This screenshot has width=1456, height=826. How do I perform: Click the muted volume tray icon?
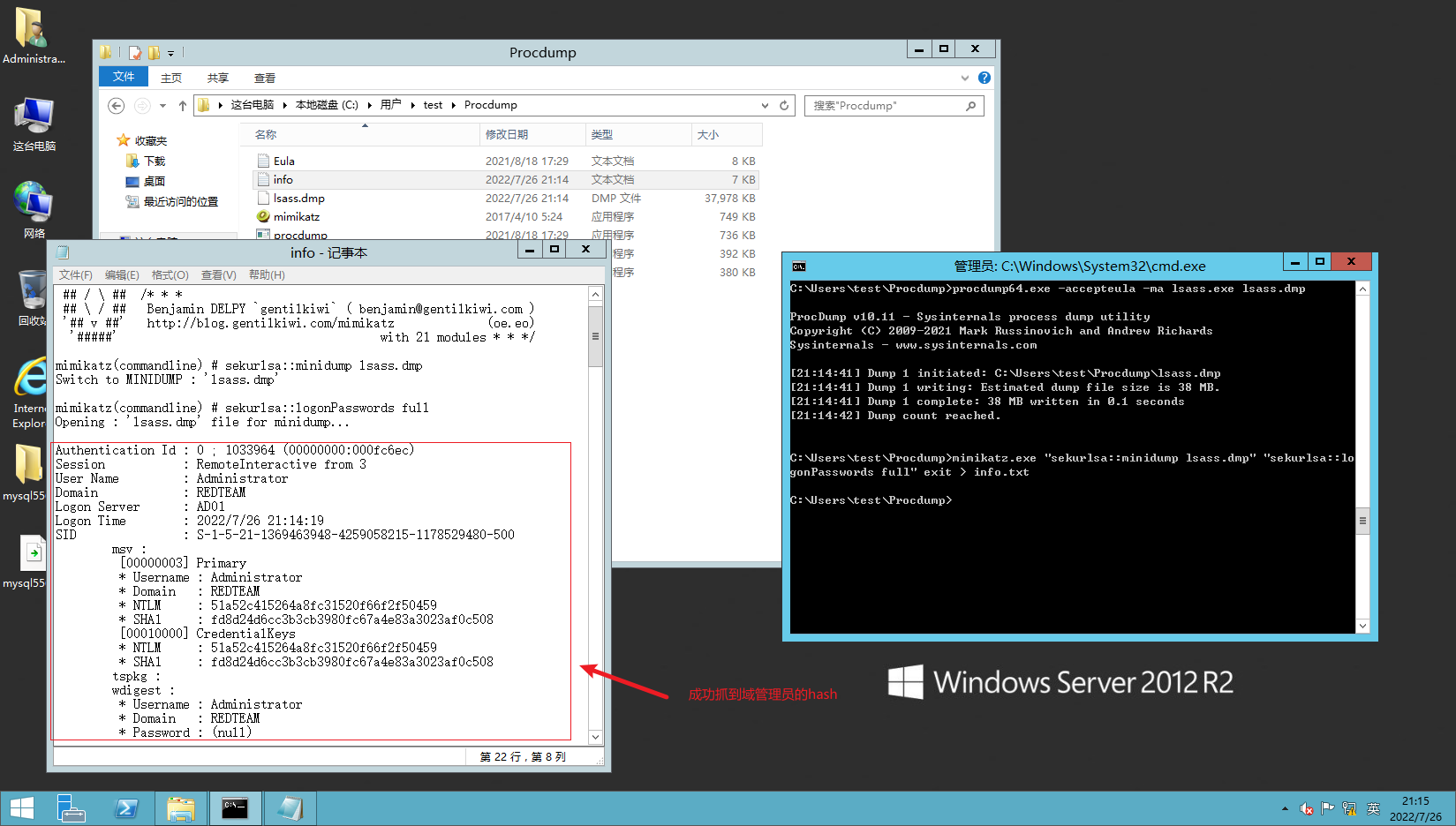point(1307,808)
